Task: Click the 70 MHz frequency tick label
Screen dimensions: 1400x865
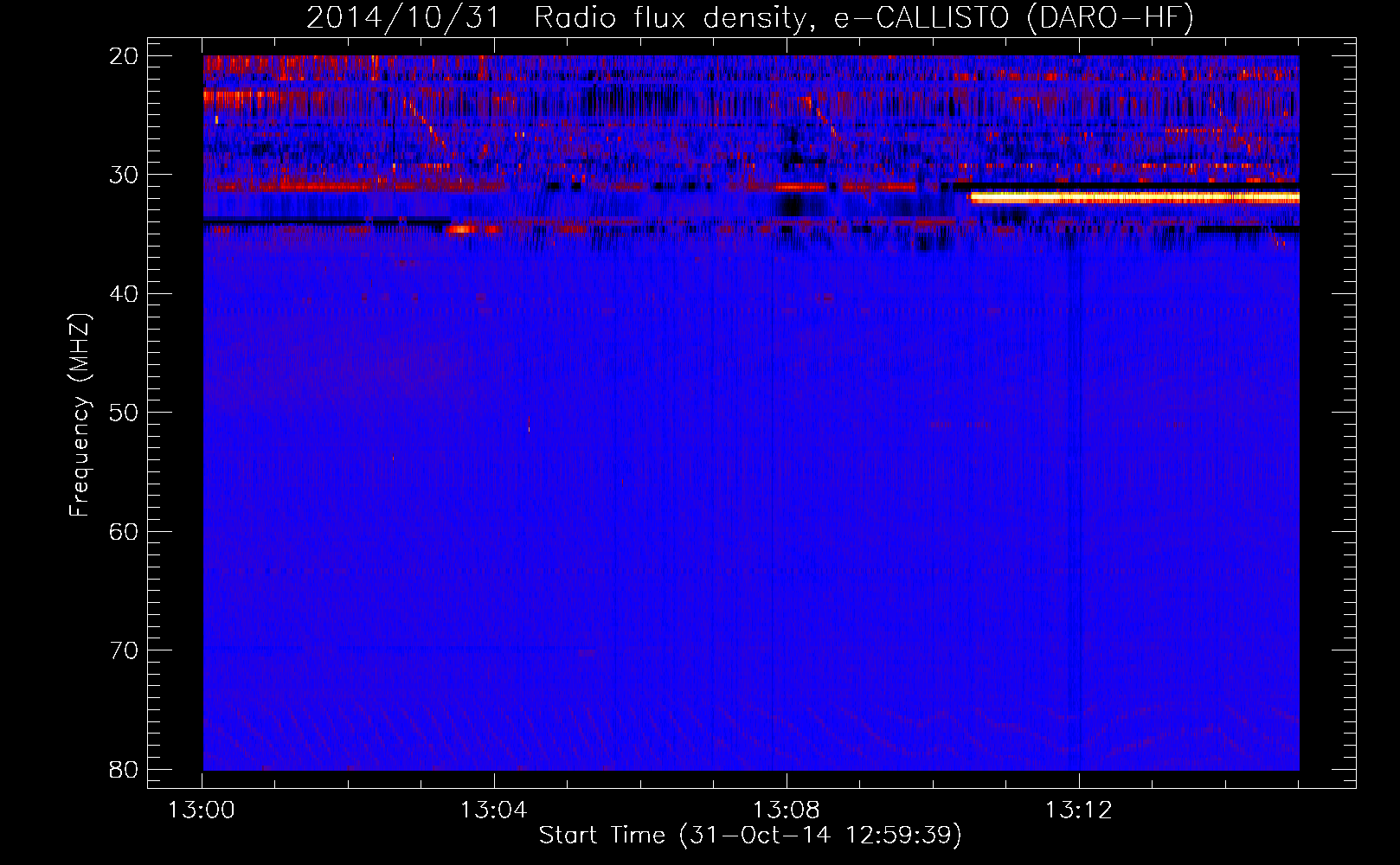Action: [x=125, y=650]
